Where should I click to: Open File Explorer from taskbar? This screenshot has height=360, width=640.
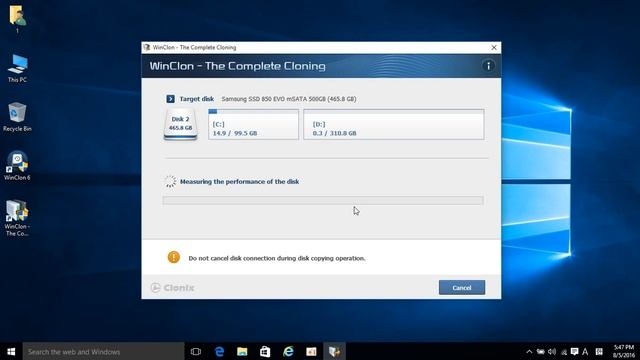click(x=242, y=351)
